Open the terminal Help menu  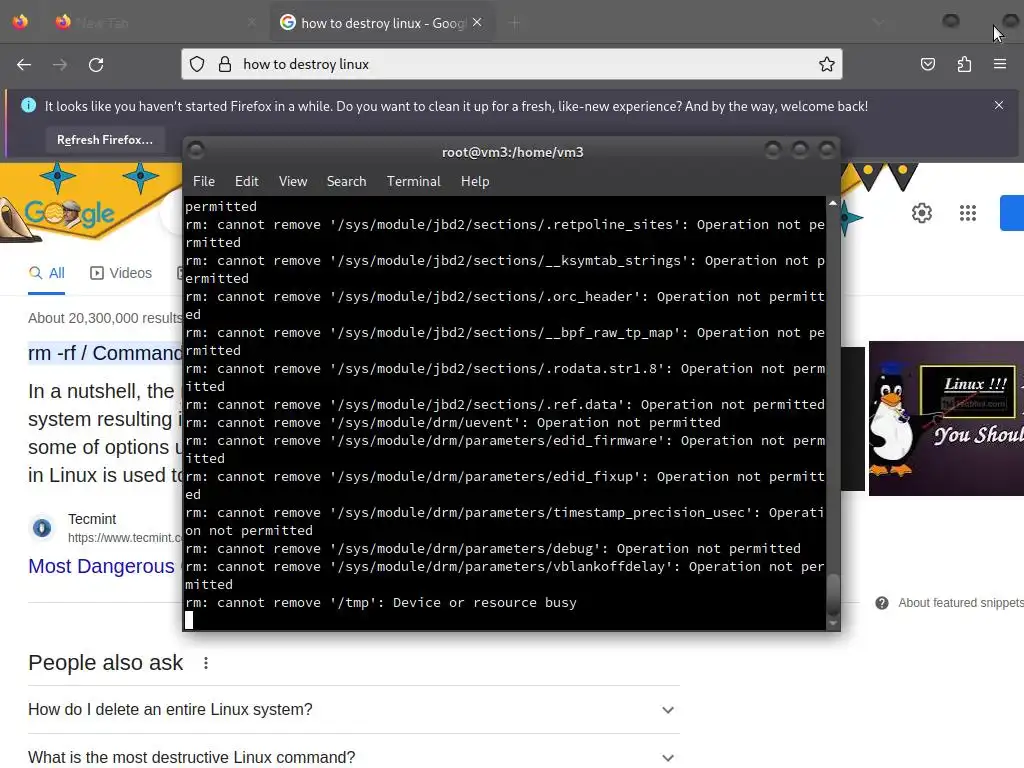click(x=475, y=181)
